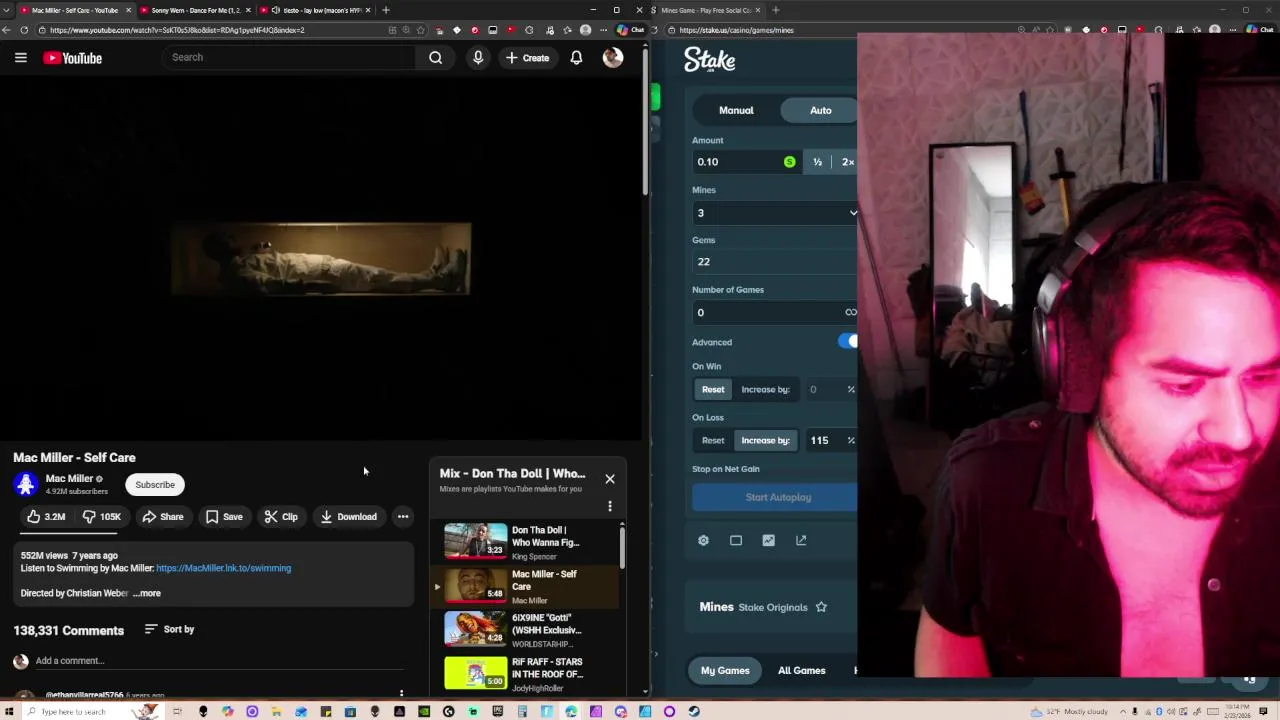This screenshot has height=720, width=1280.
Task: Toggle the Advanced switch in Stake
Action: point(848,342)
